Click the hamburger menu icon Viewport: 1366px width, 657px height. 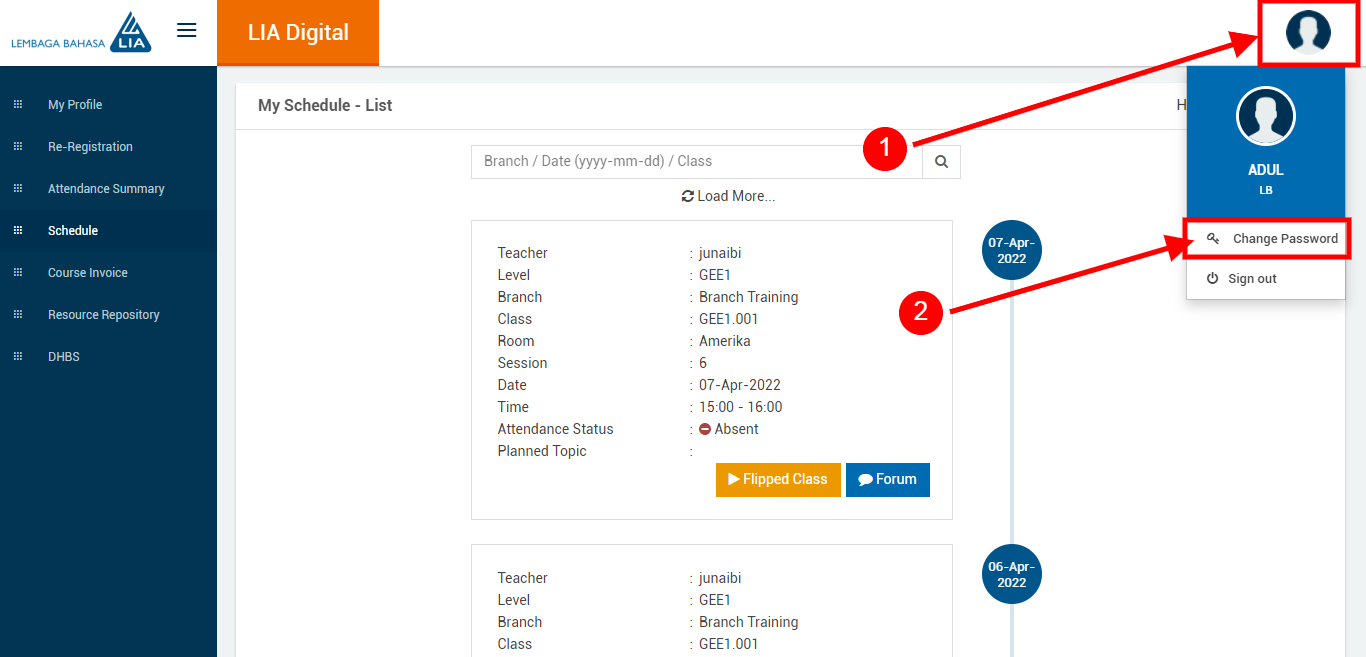187,30
